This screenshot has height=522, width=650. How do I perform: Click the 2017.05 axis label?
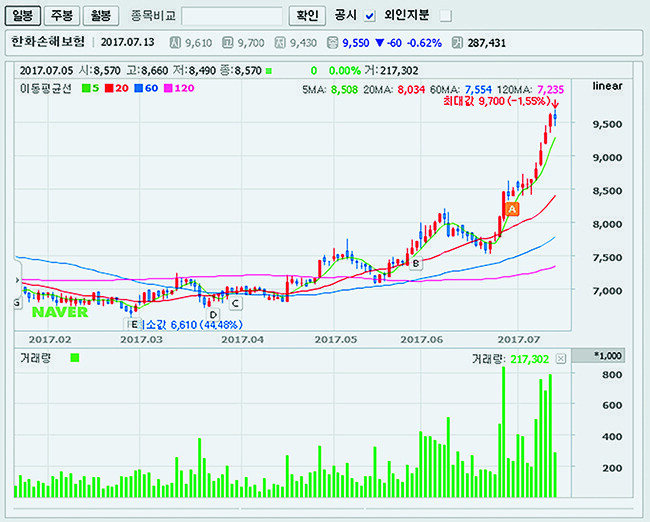pyautogui.click(x=335, y=340)
